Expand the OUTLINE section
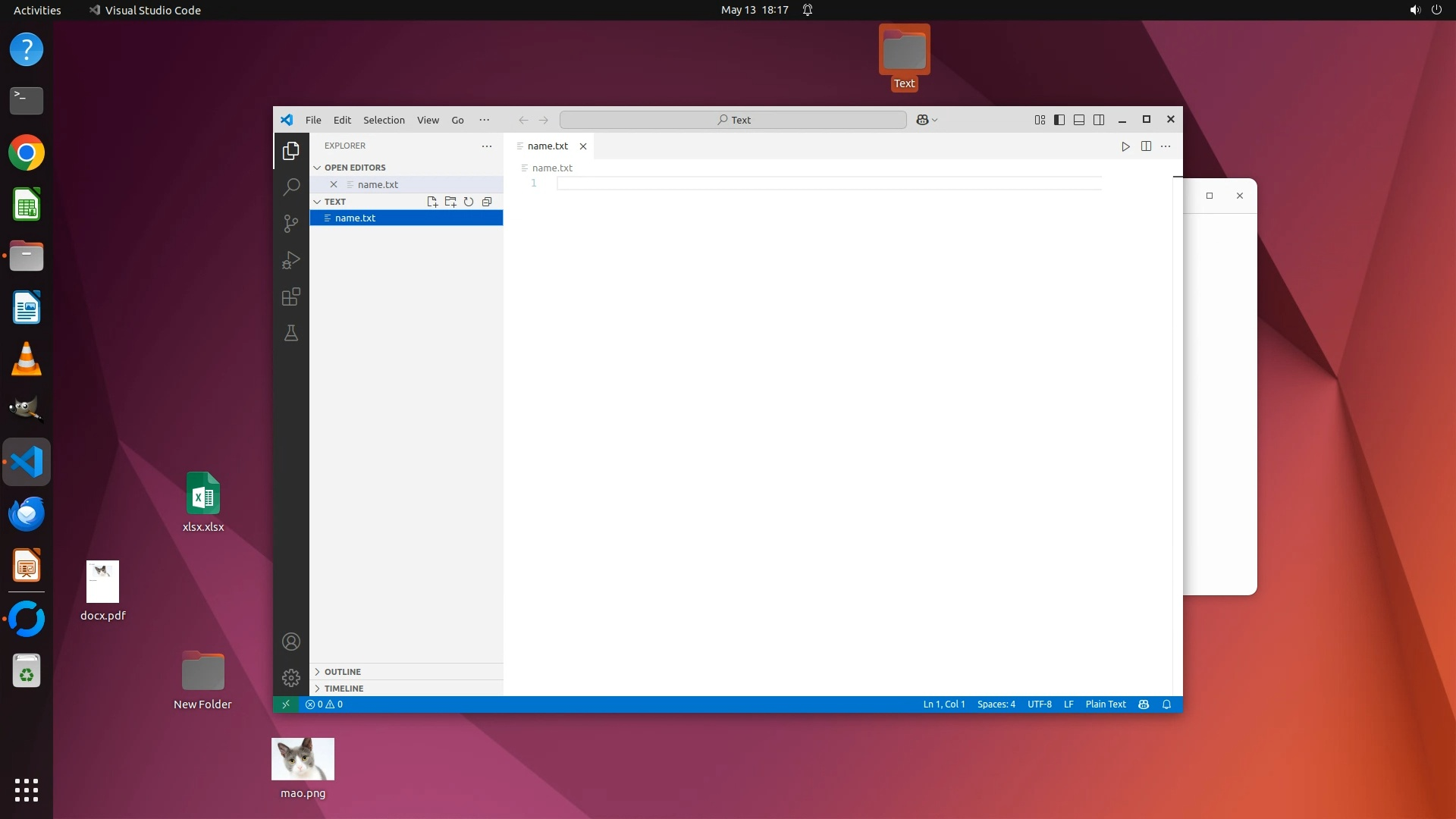Image resolution: width=1456 pixels, height=819 pixels. (343, 672)
